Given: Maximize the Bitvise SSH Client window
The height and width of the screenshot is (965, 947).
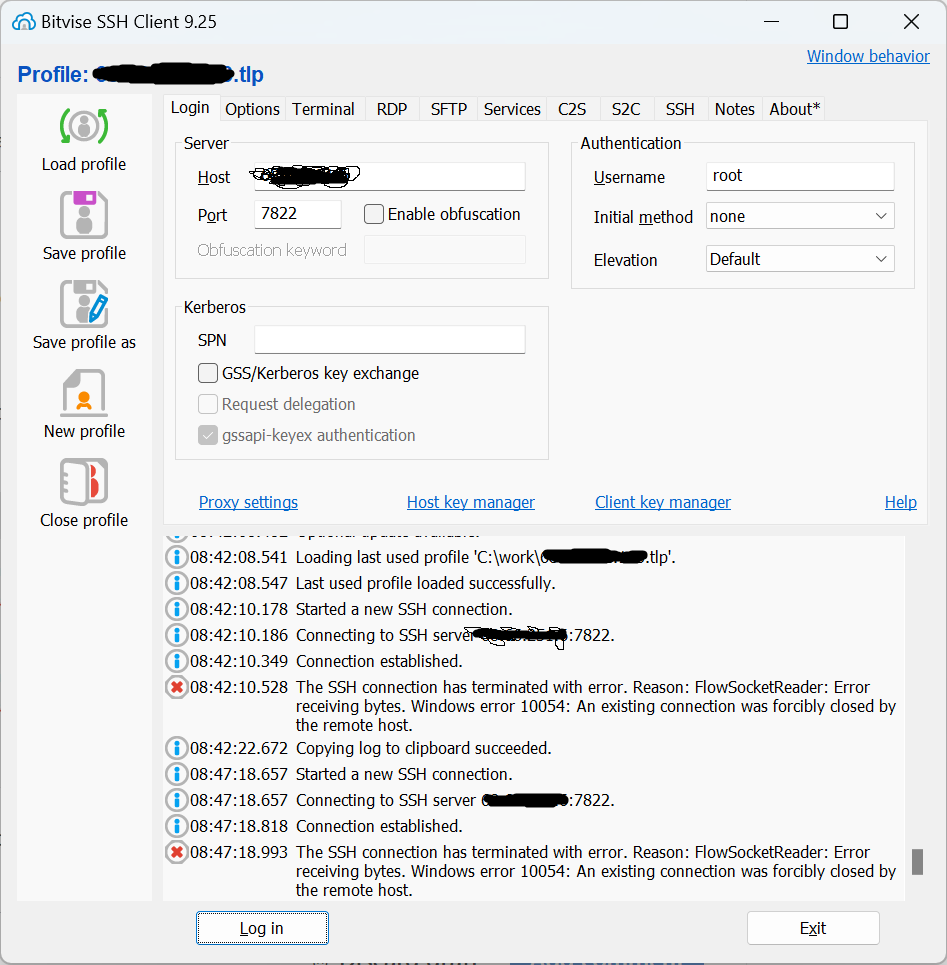Looking at the screenshot, I should point(841,22).
